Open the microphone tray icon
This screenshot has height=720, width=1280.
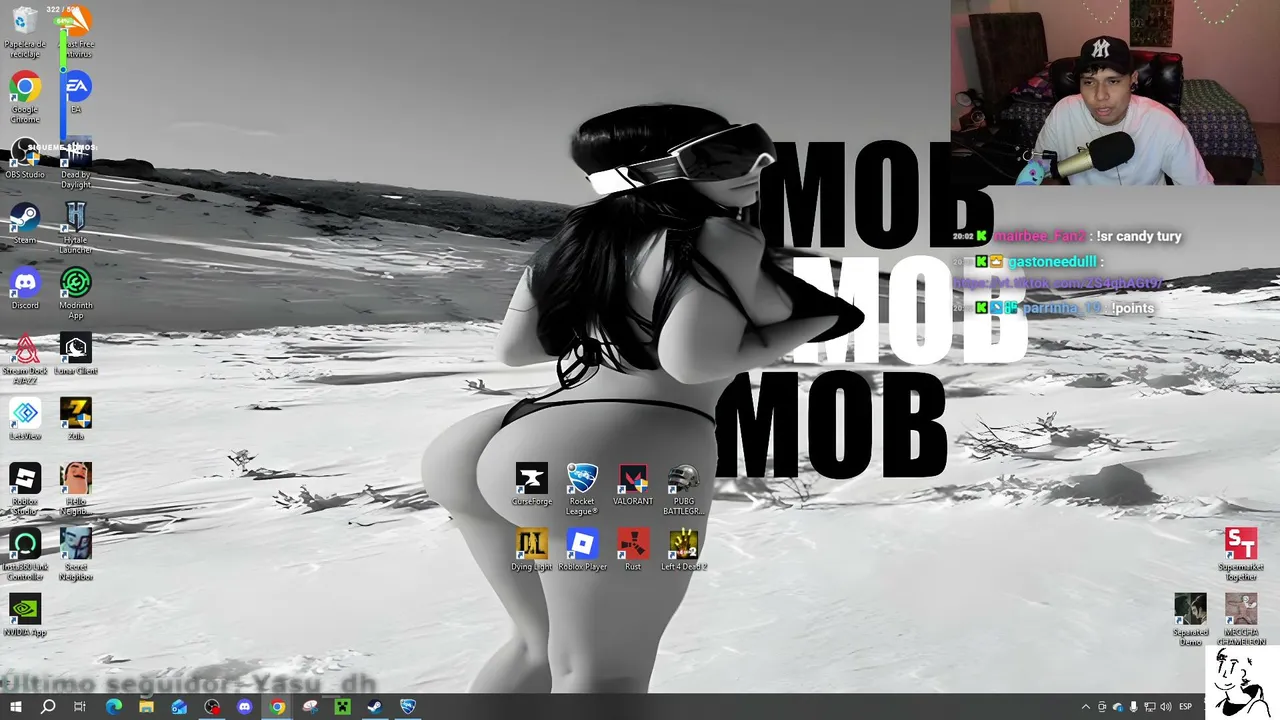1134,707
